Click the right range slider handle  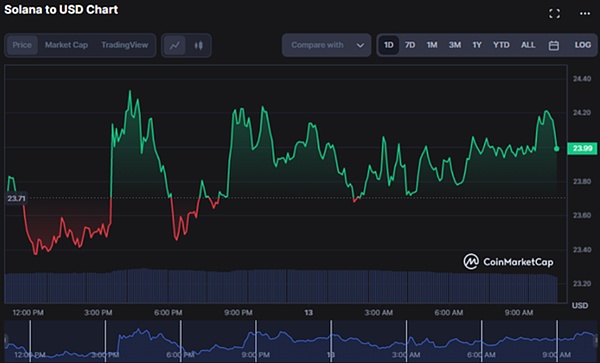coord(597,340)
